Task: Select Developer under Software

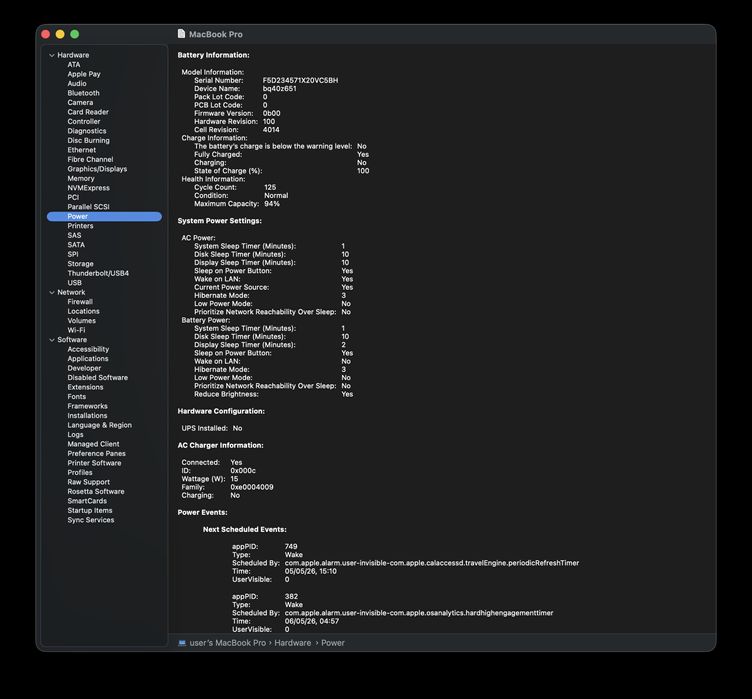Action: pyautogui.click(x=84, y=368)
